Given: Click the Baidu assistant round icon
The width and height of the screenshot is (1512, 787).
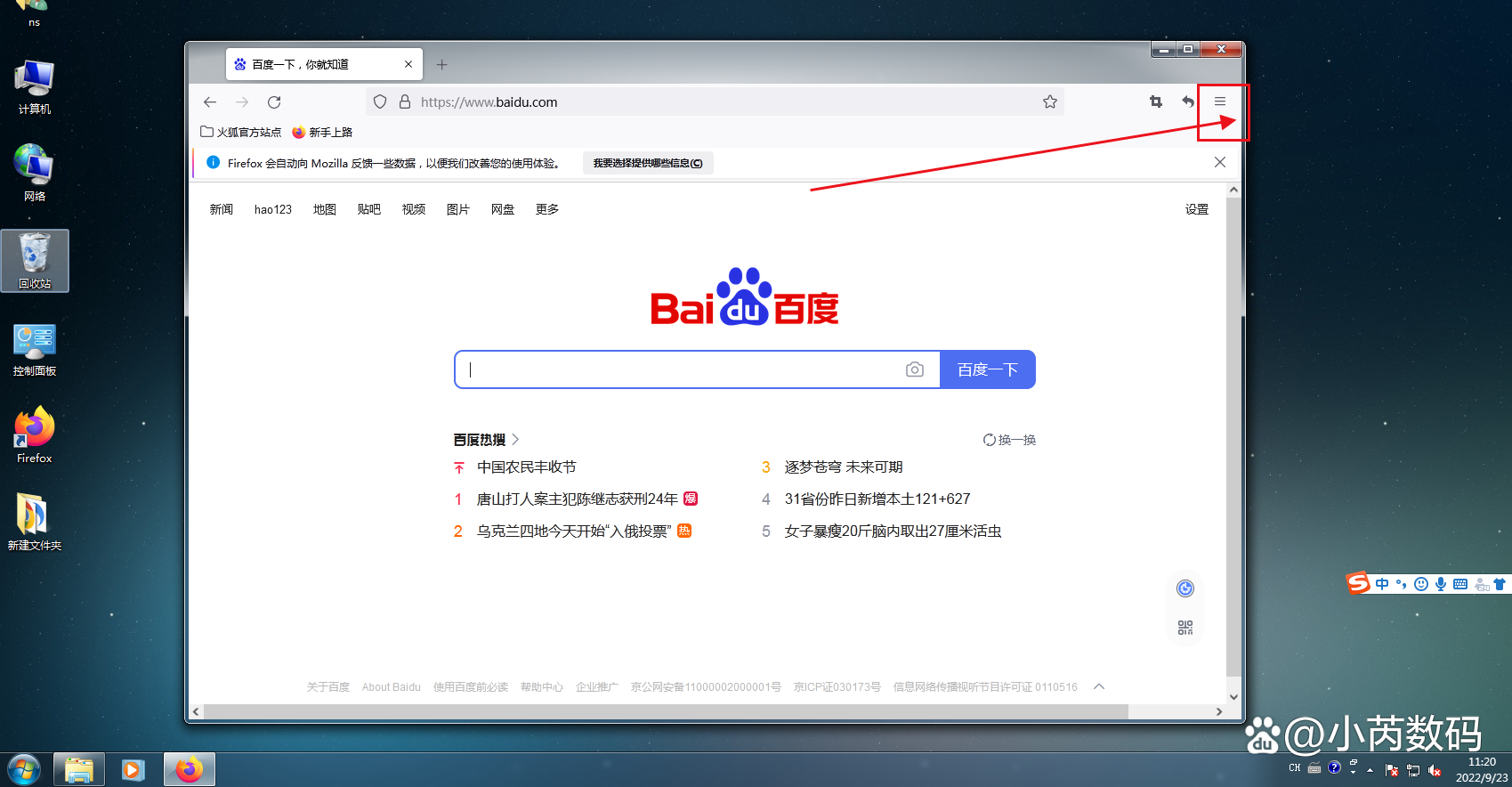Looking at the screenshot, I should (1185, 588).
